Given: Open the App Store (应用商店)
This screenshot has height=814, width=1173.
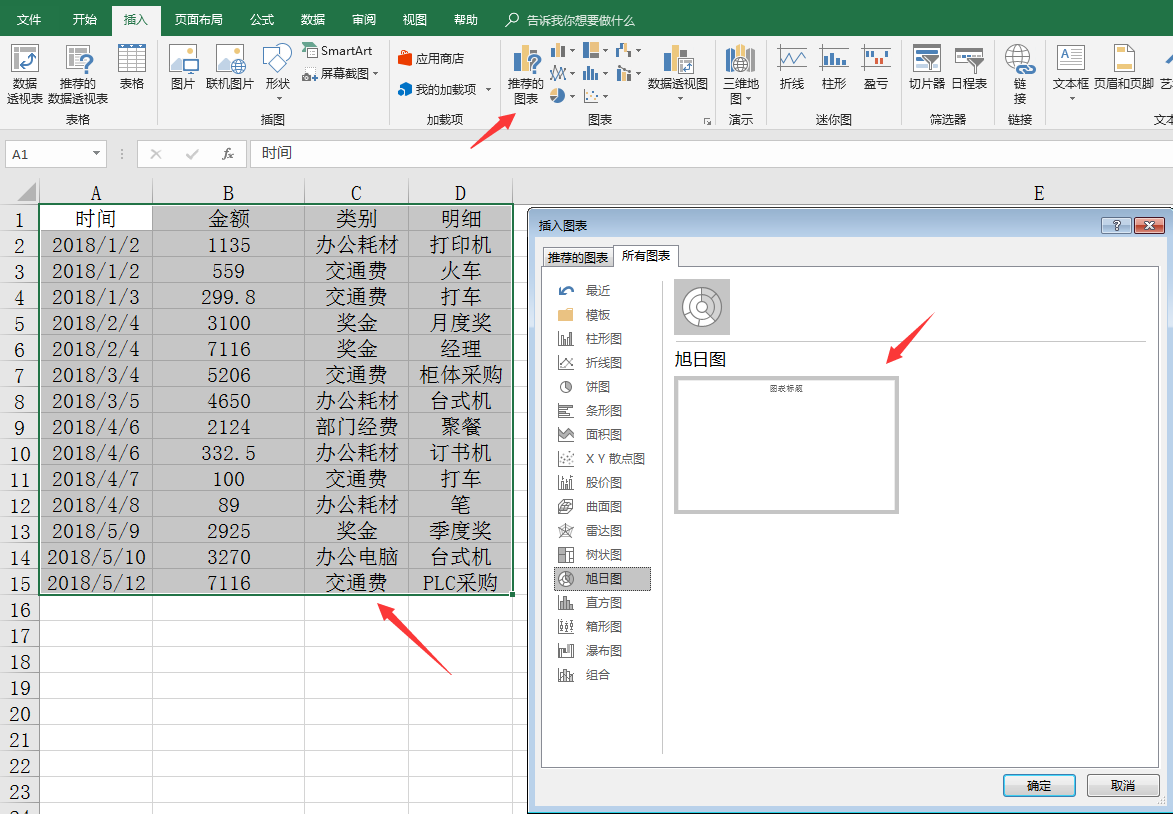Looking at the screenshot, I should pyautogui.click(x=431, y=58).
